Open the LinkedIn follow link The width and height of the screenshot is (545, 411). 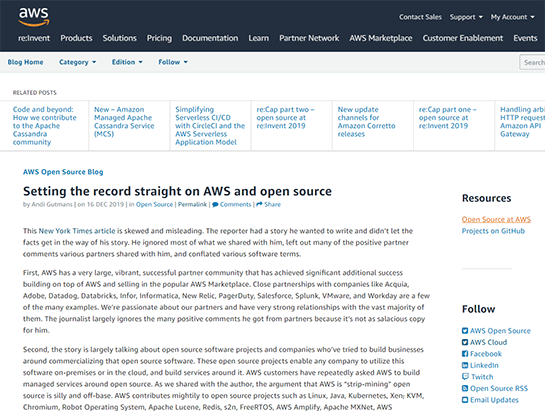(484, 365)
